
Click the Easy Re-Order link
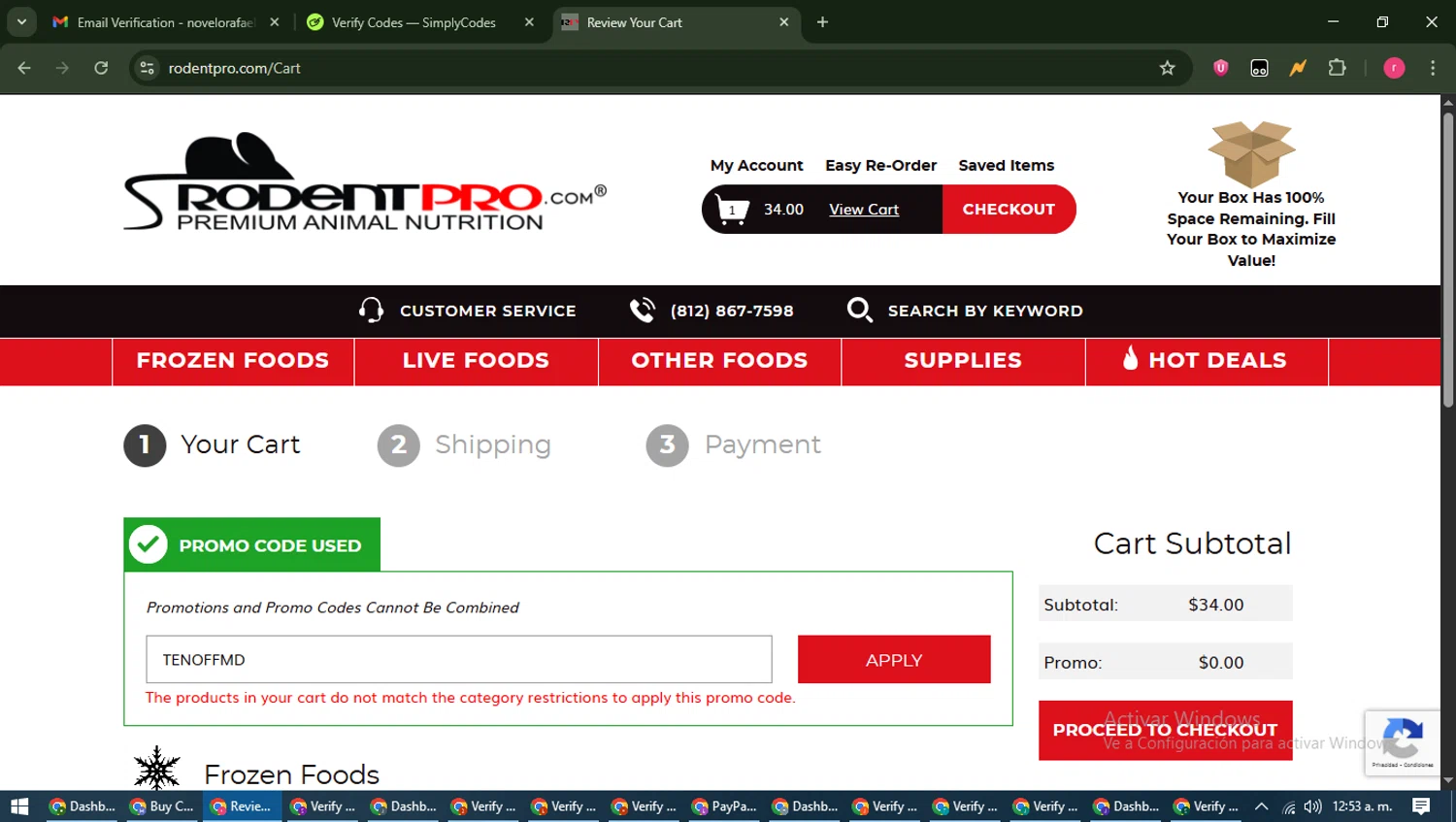click(x=880, y=165)
